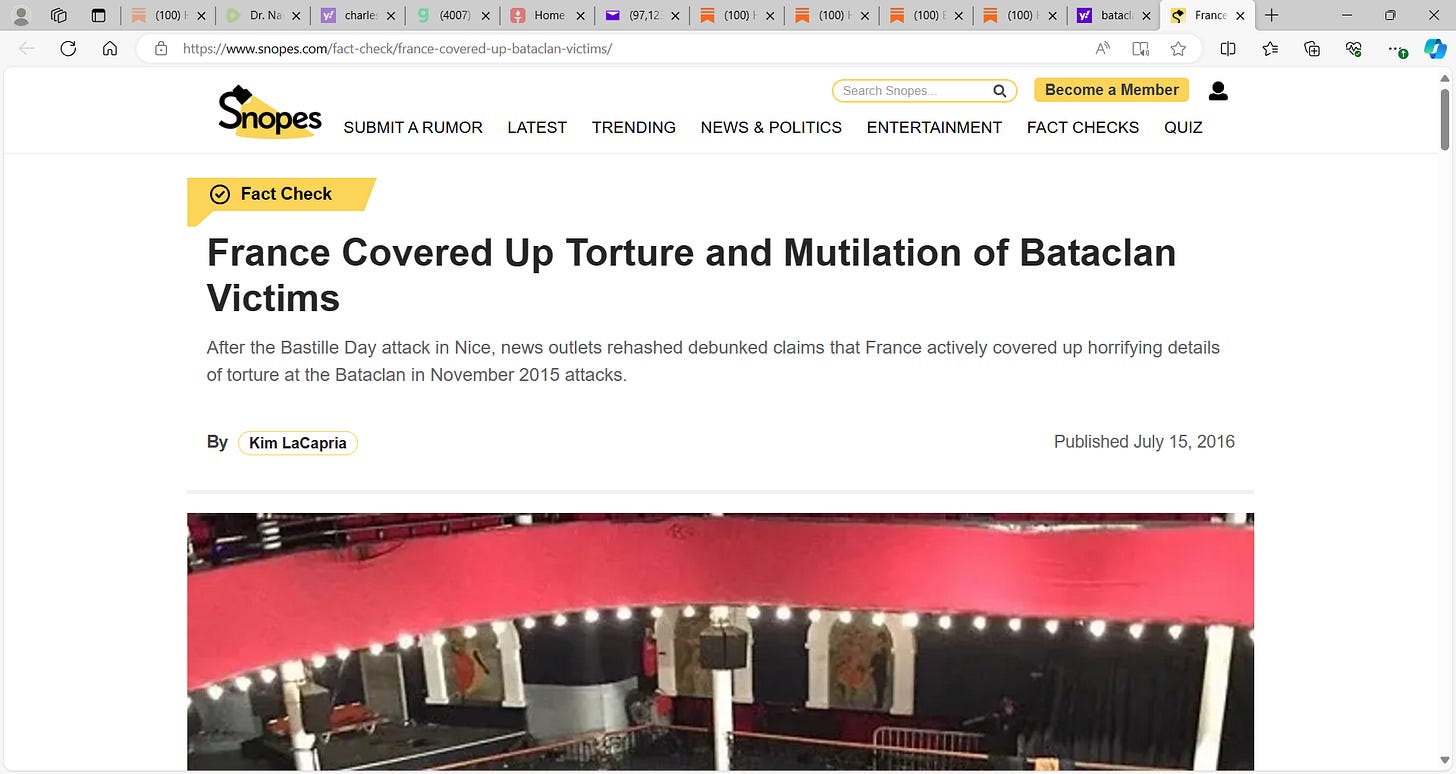Open the tab actions menu icon
The image size is (1456, 774).
tap(98, 16)
